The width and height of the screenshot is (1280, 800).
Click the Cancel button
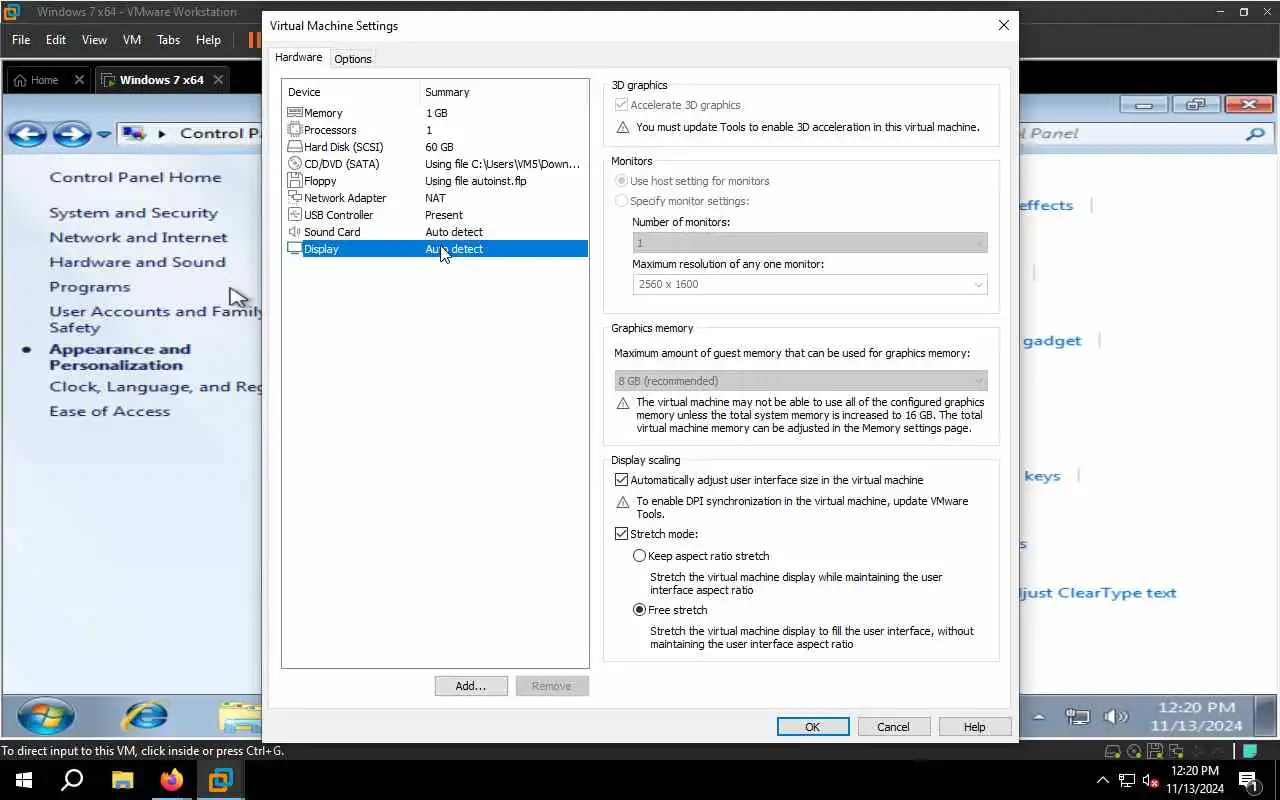tap(893, 727)
